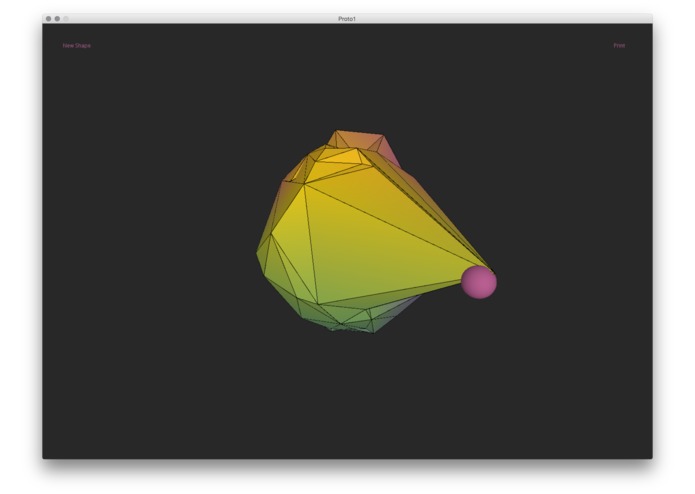Minimize the Proto1 window
Screen dimensions: 695x494
click(x=57, y=19)
